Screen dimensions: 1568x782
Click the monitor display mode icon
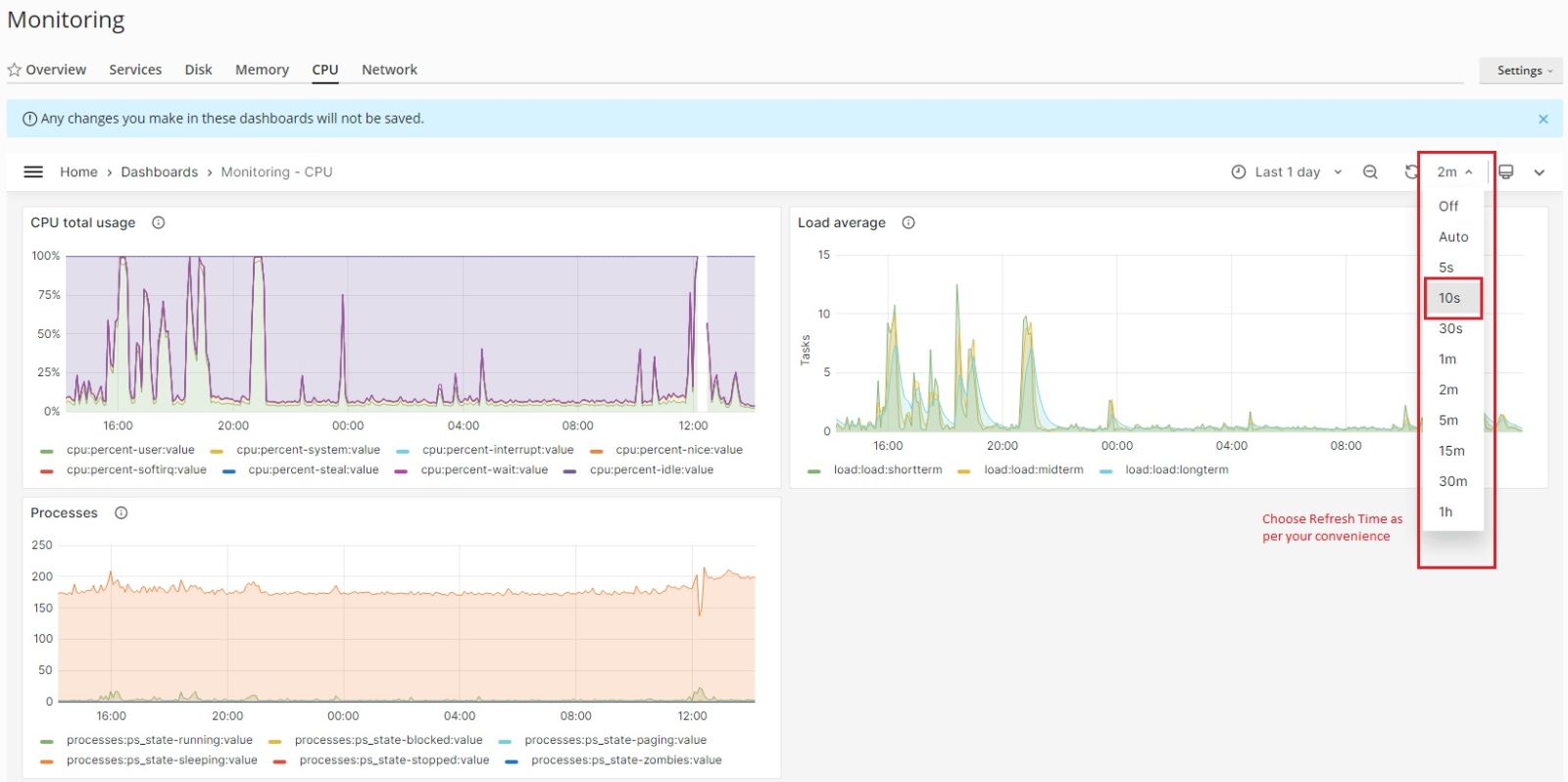click(x=1506, y=172)
